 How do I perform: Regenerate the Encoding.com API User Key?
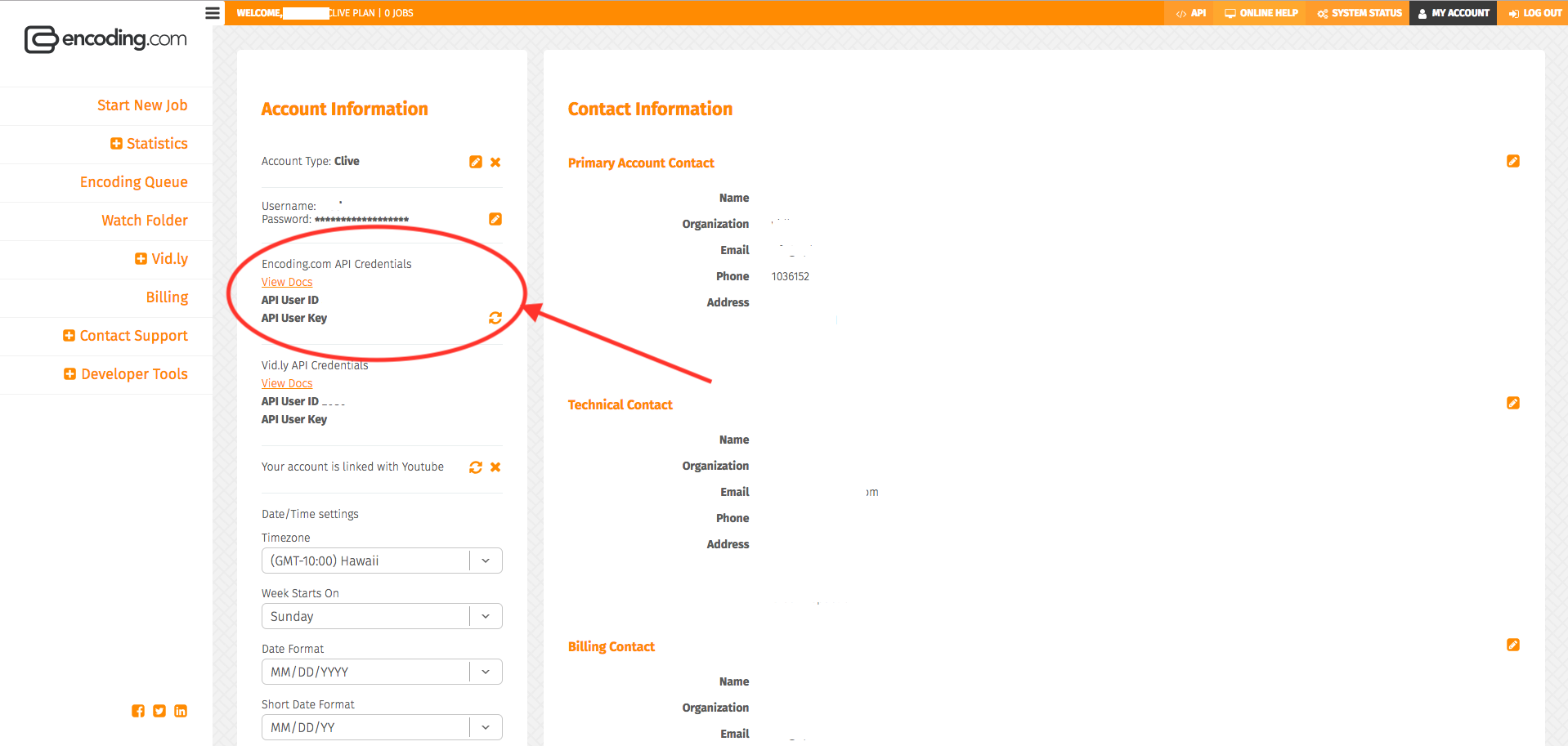coord(495,318)
